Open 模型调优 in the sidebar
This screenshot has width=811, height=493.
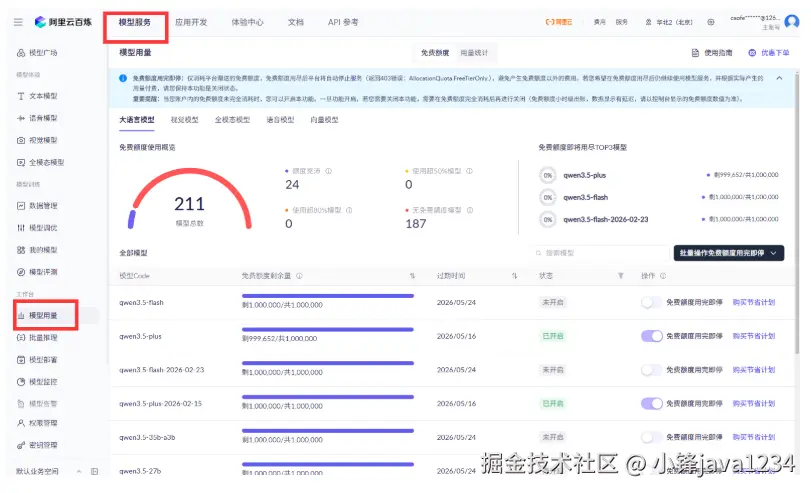(x=37, y=228)
